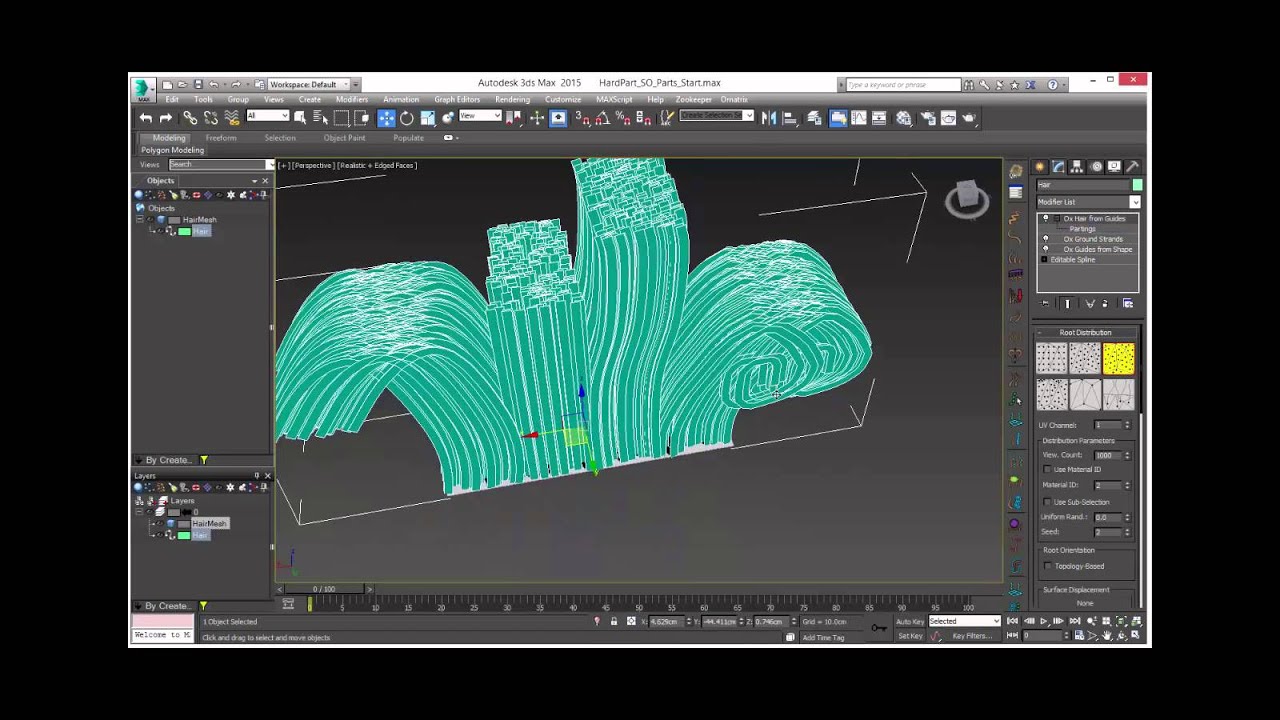Screen dimensions: 1280x720
Task: Open the Hierarchy command panel tab
Action: pos(1078,167)
